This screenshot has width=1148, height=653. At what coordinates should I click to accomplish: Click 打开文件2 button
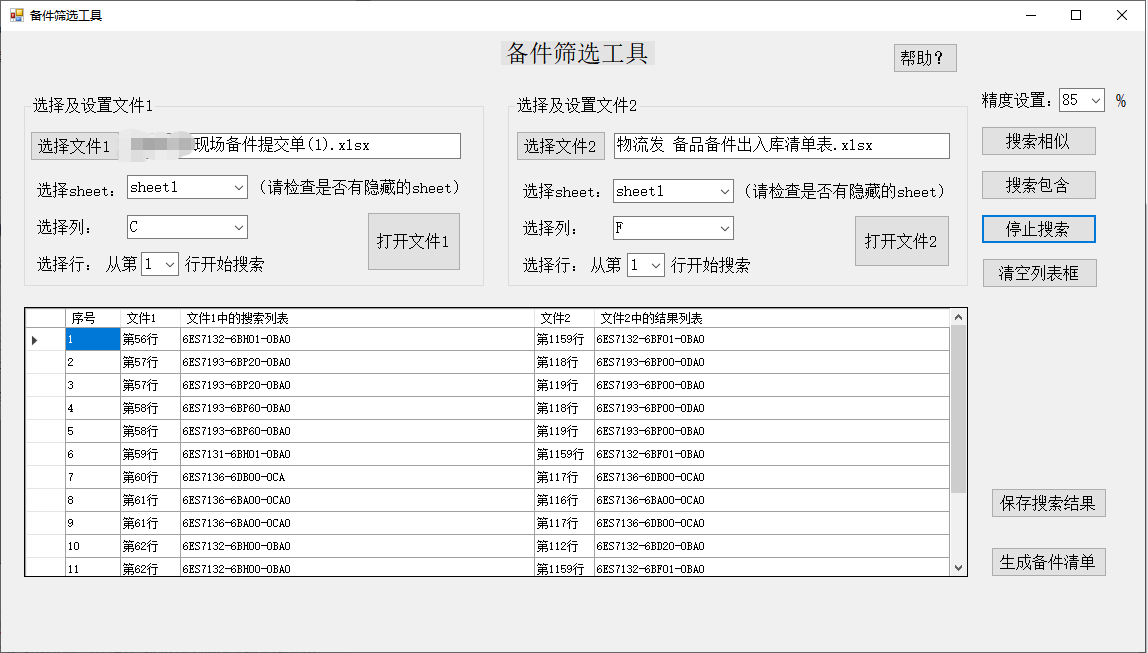(901, 241)
